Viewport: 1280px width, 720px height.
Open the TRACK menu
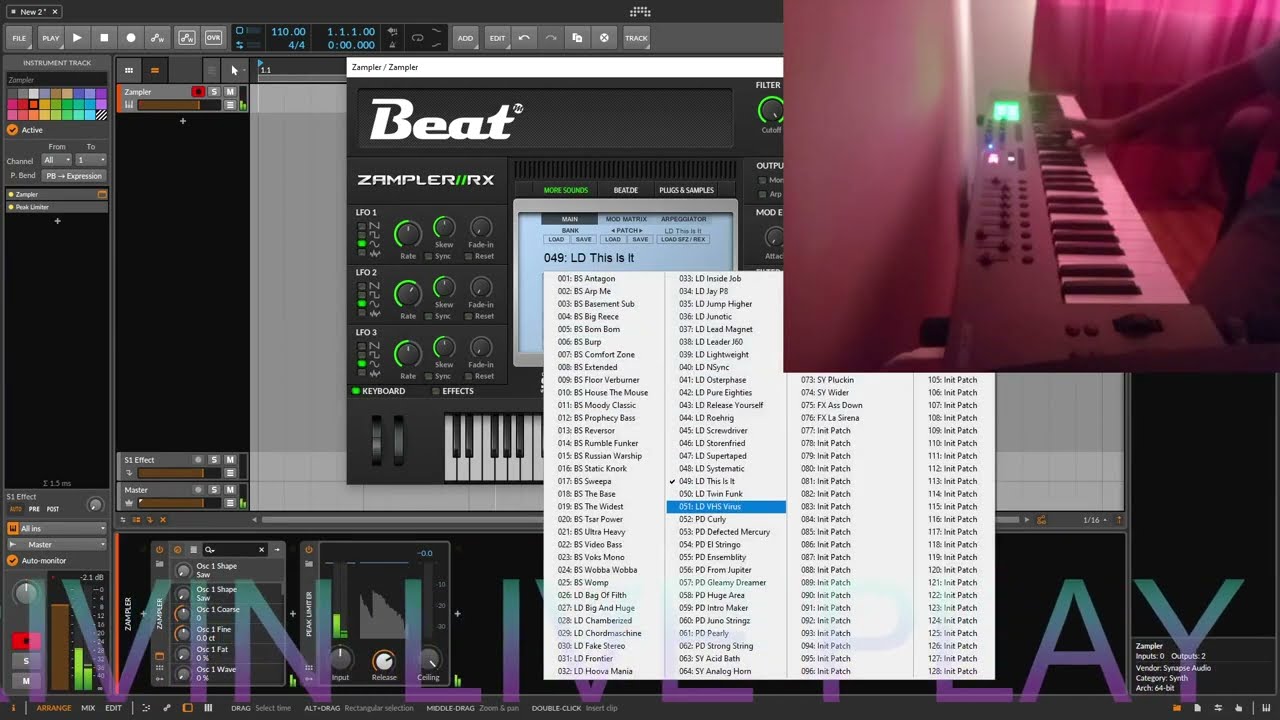[636, 38]
